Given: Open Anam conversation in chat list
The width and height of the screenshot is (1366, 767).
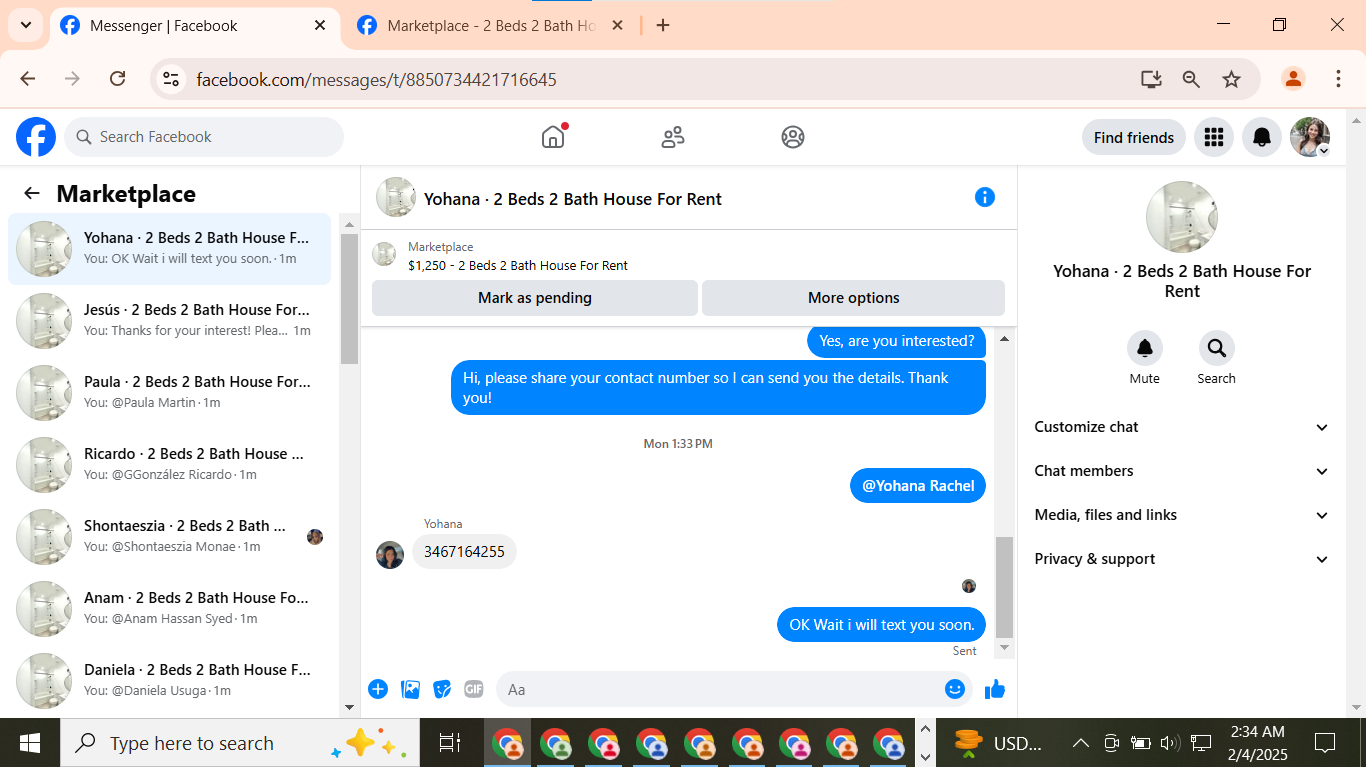Looking at the screenshot, I should [x=170, y=609].
